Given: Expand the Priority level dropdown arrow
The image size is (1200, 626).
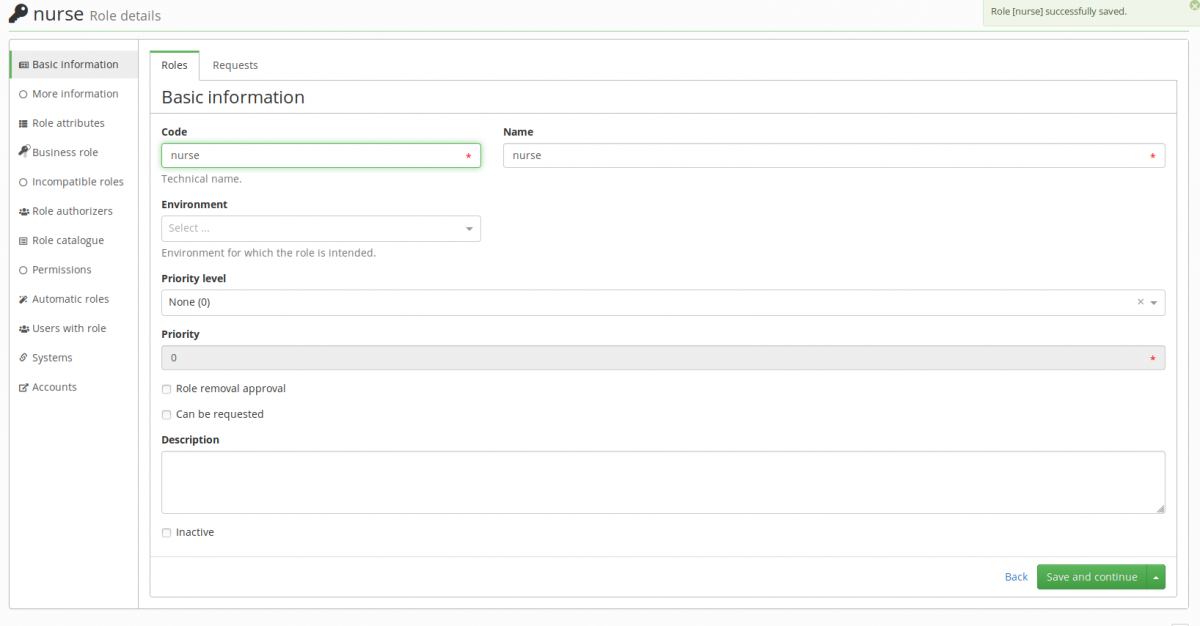Looking at the screenshot, I should (x=1154, y=302).
